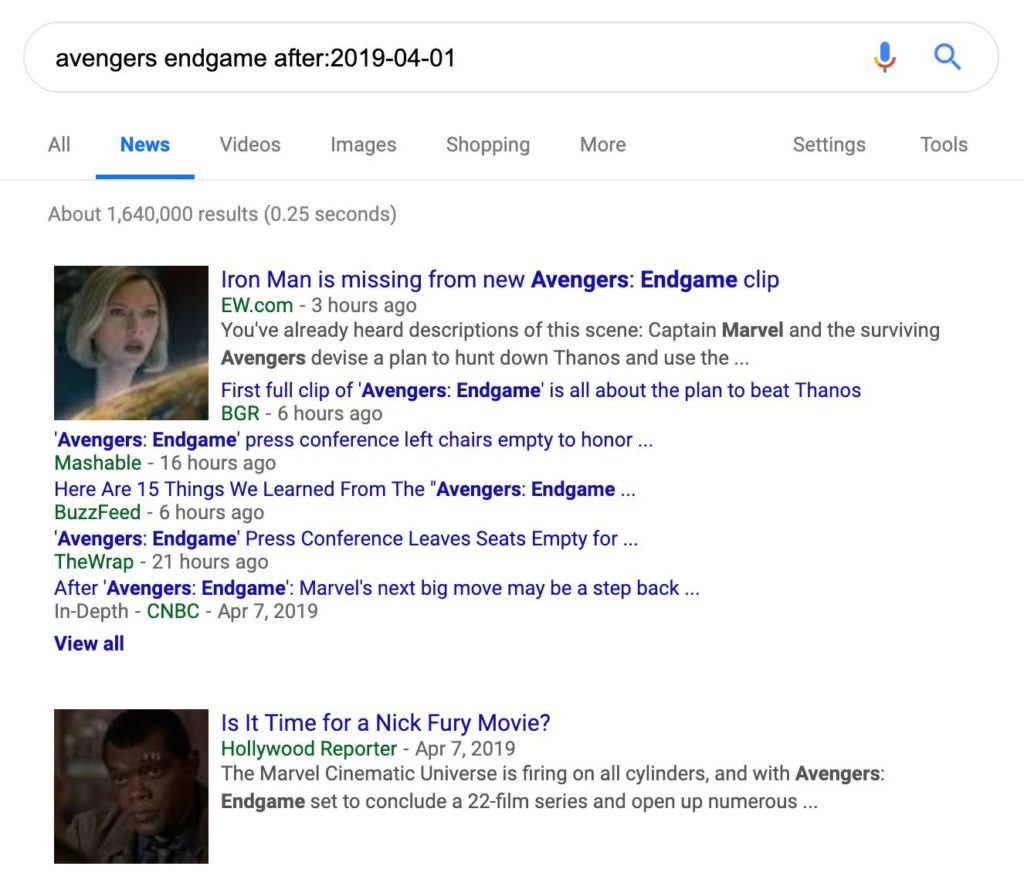Go to the Images tab
The width and height of the screenshot is (1024, 890).
363,144
